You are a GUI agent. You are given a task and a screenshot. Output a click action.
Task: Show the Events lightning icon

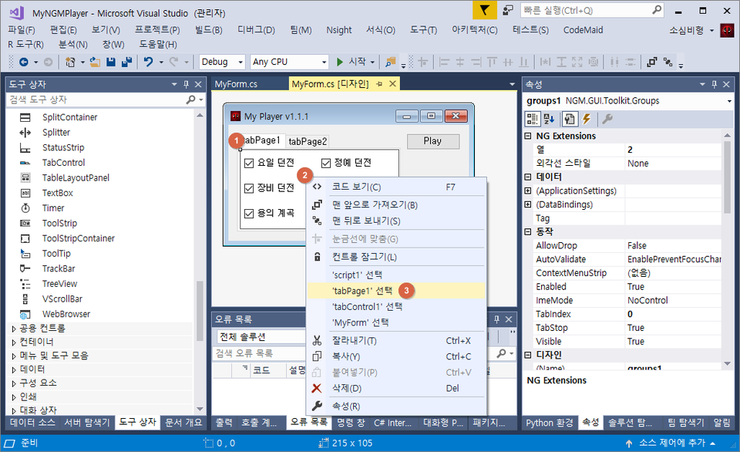click(587, 119)
